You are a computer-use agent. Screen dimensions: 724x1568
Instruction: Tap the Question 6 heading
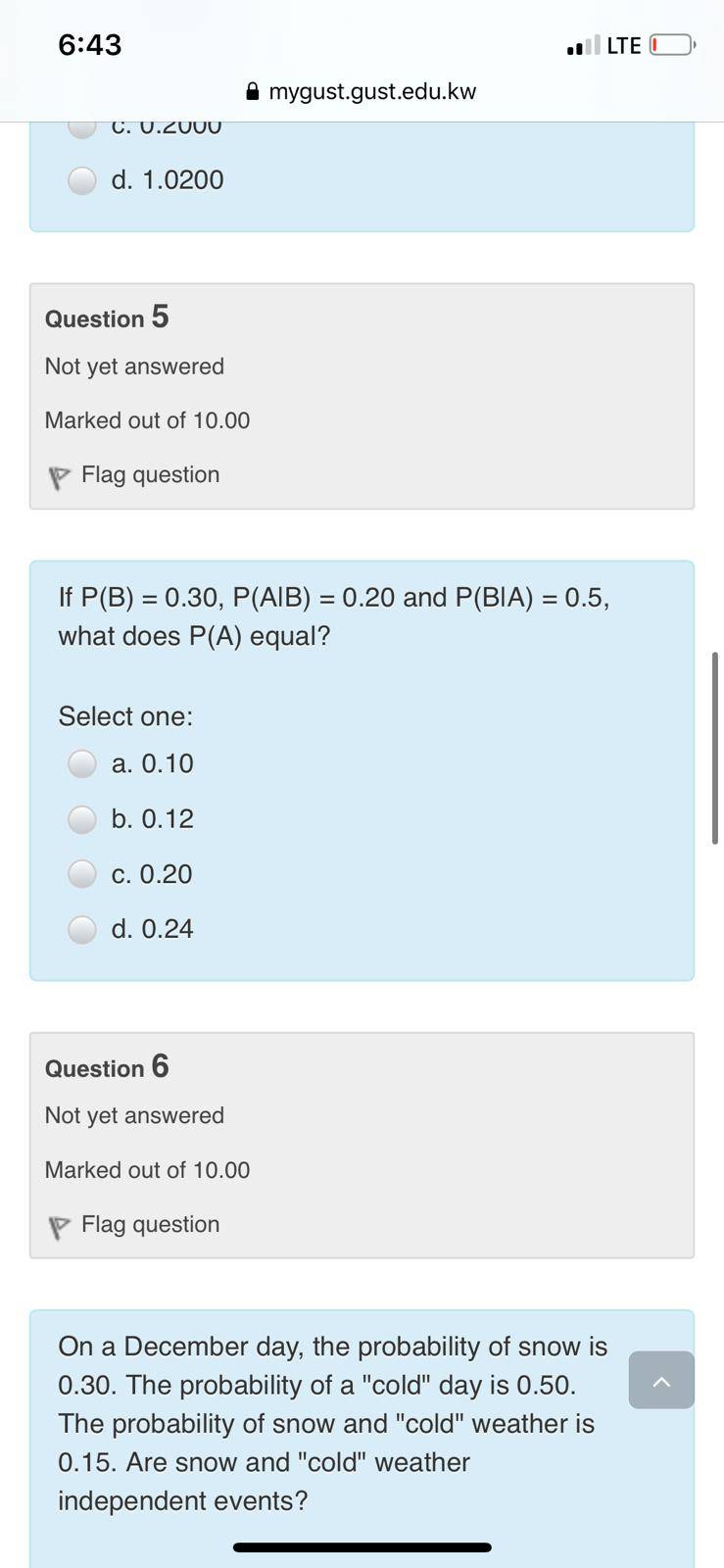(x=107, y=1067)
